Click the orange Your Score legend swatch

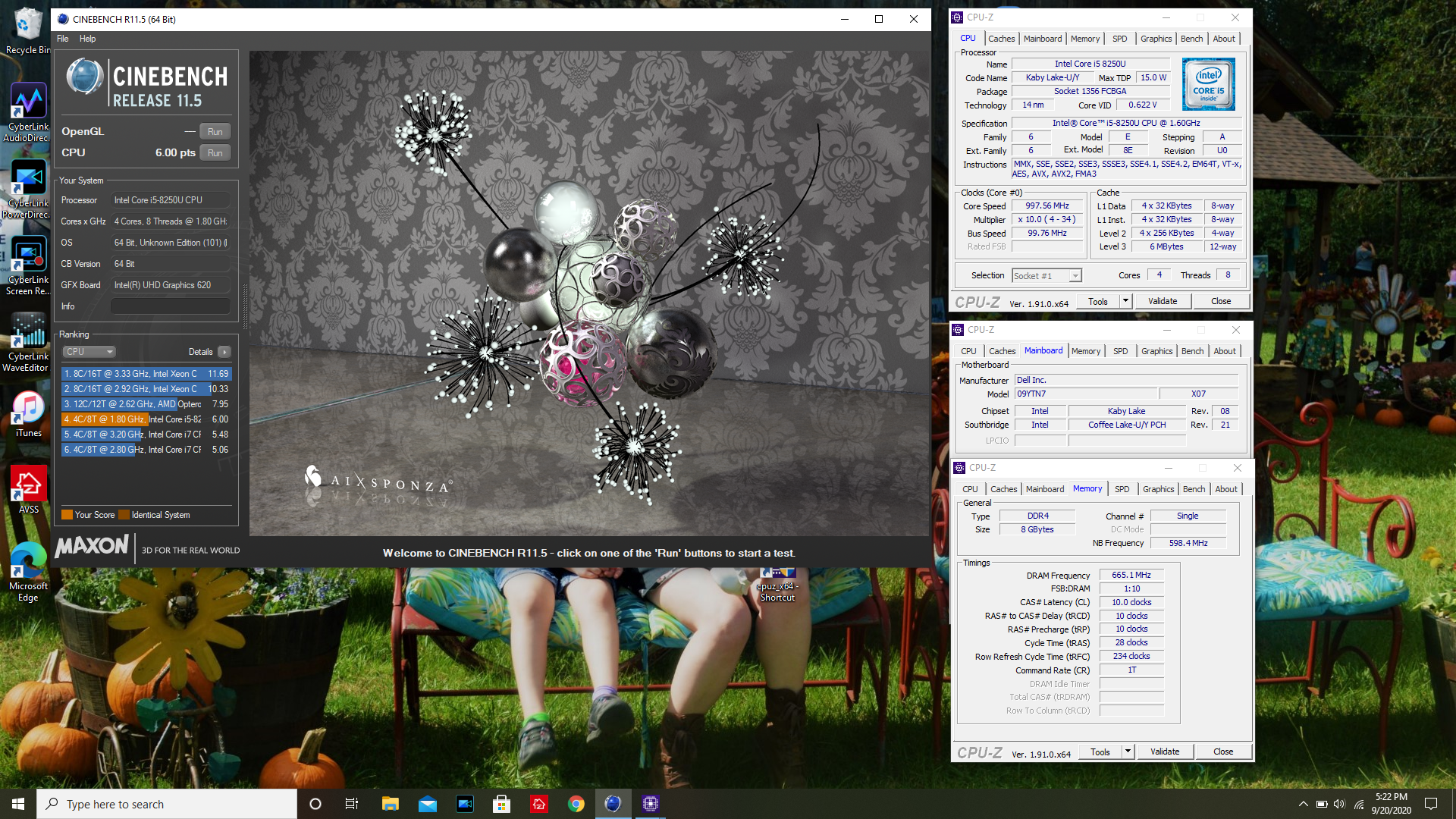coord(67,515)
